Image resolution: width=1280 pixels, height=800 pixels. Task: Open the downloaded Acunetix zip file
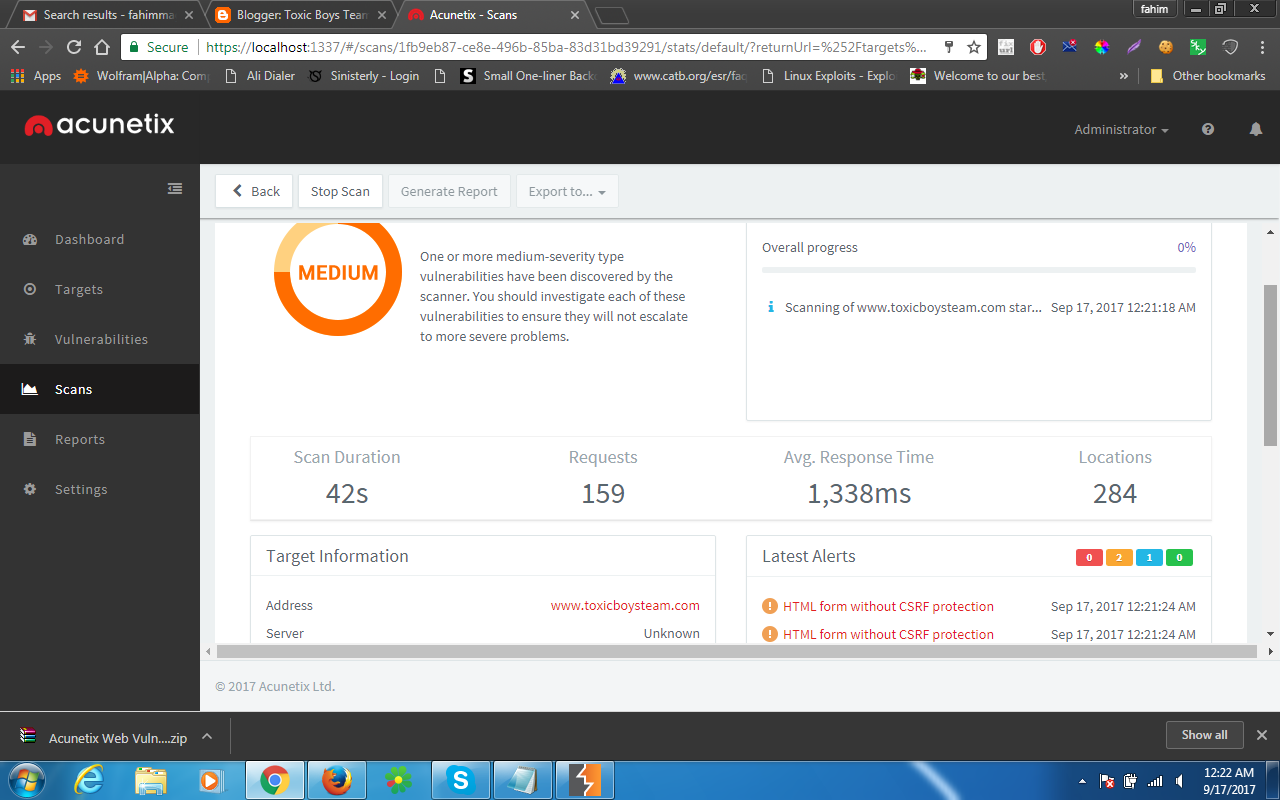click(x=103, y=737)
